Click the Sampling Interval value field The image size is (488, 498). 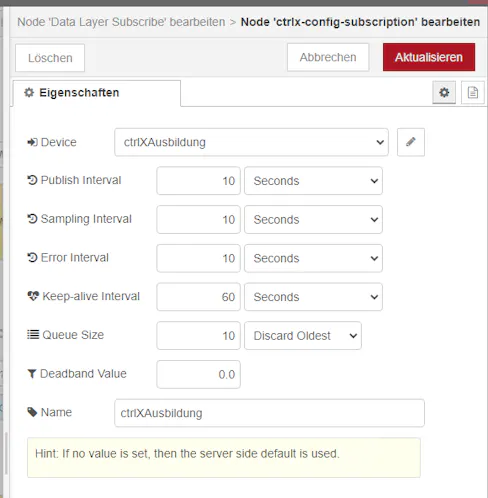(198, 220)
